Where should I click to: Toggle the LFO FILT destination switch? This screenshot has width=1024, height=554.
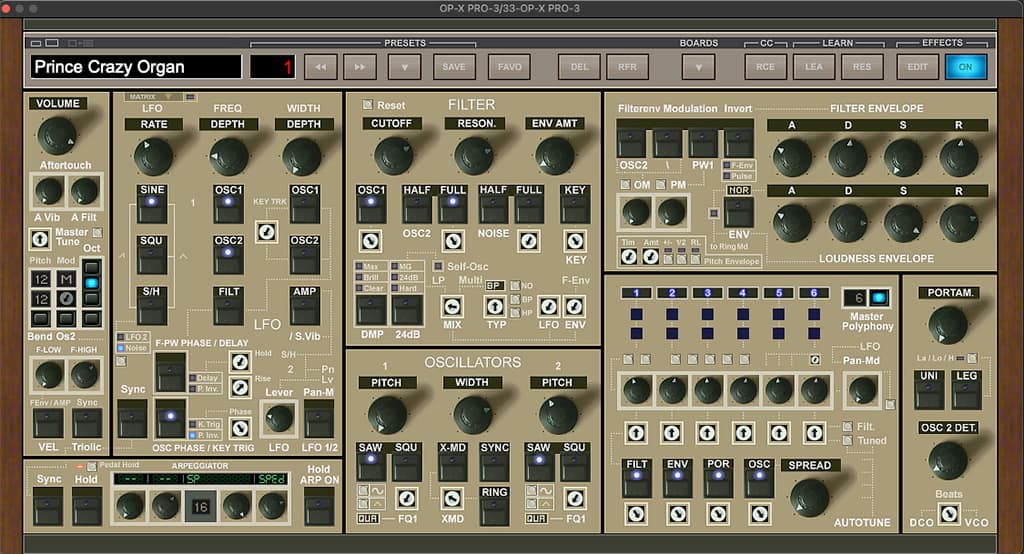coord(229,306)
